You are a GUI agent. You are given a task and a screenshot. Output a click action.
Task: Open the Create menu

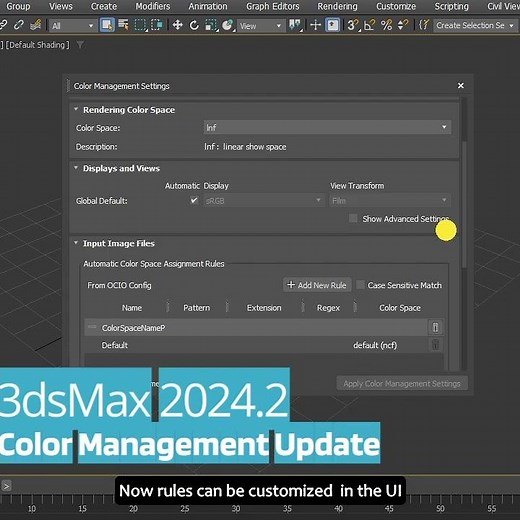pos(104,6)
